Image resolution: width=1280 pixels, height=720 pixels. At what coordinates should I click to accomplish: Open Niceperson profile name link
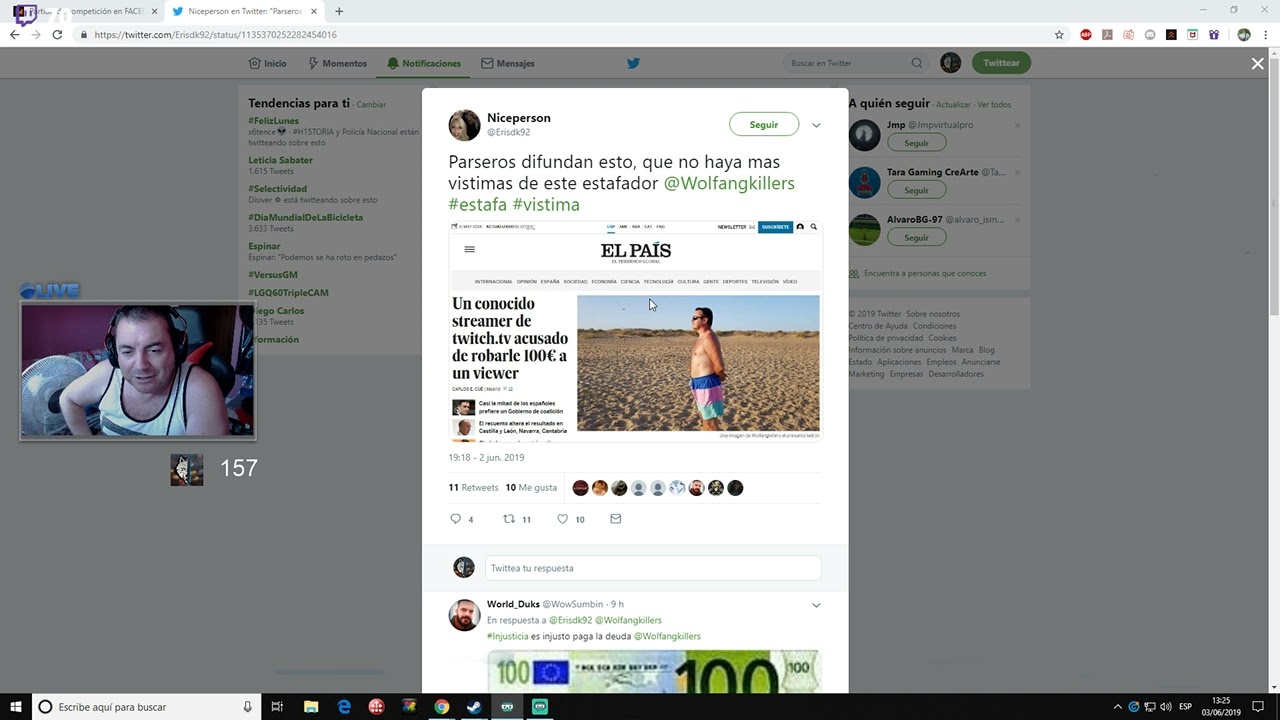pyautogui.click(x=518, y=118)
